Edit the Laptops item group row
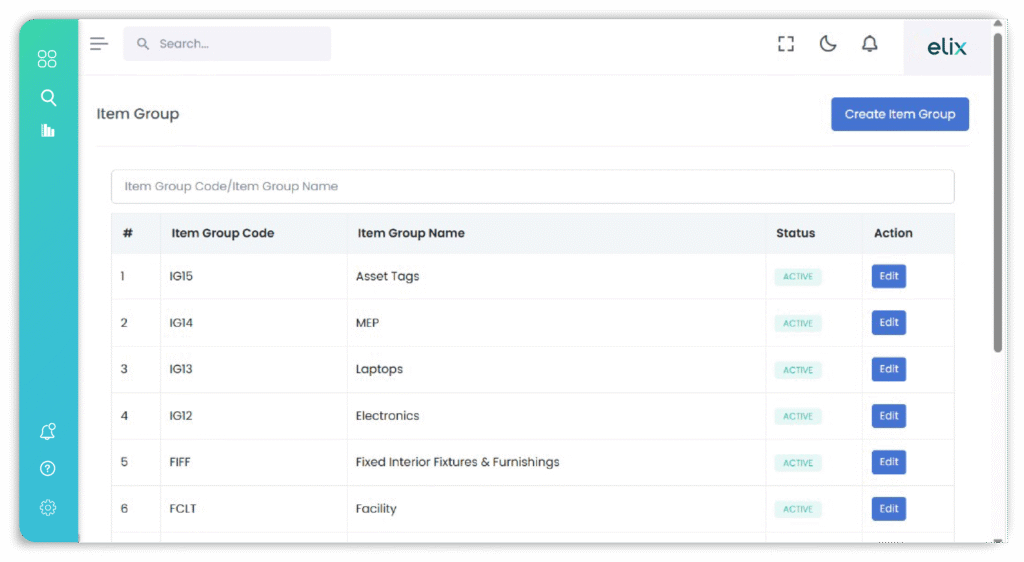 tap(888, 369)
